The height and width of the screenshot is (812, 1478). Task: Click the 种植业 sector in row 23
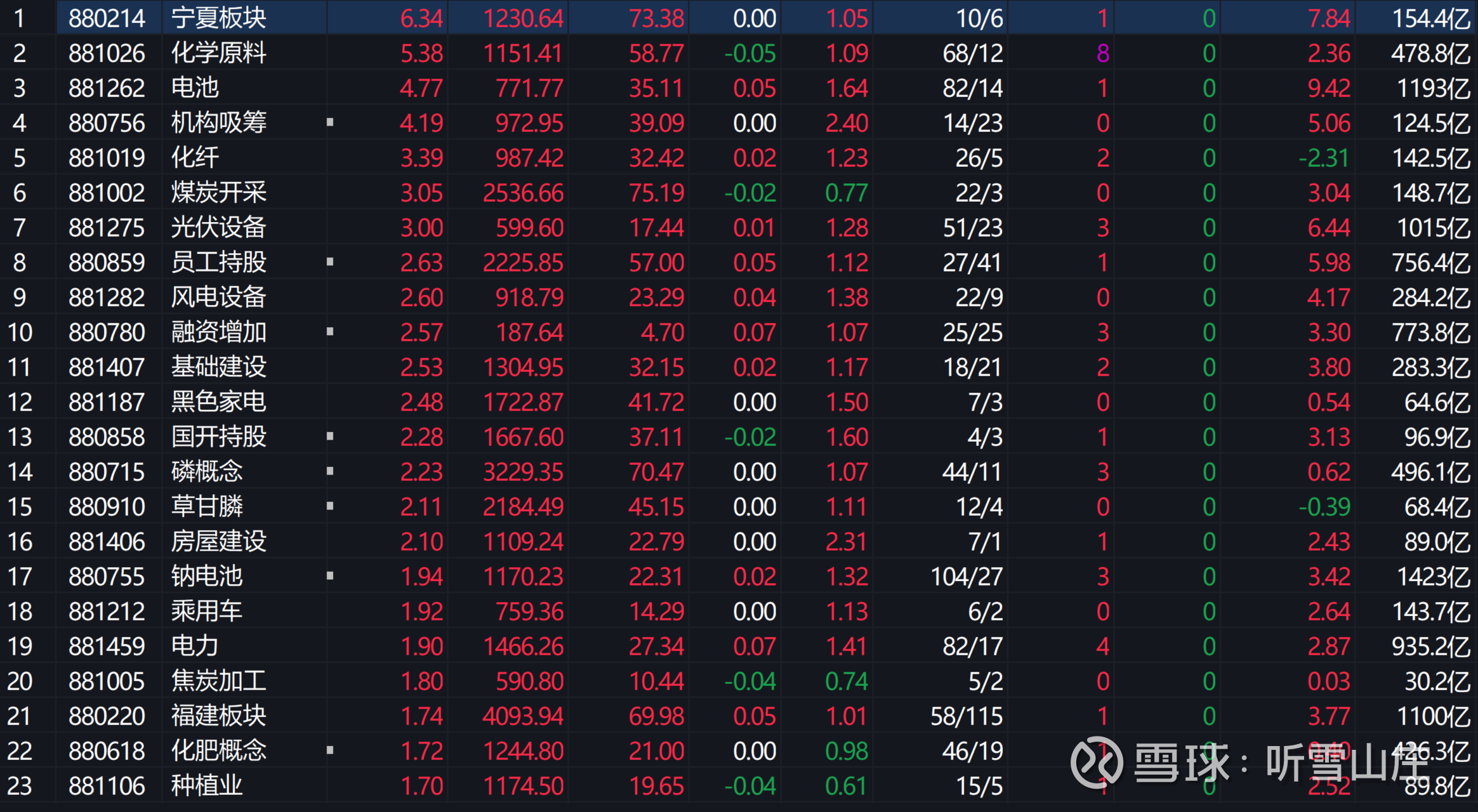[x=207, y=786]
